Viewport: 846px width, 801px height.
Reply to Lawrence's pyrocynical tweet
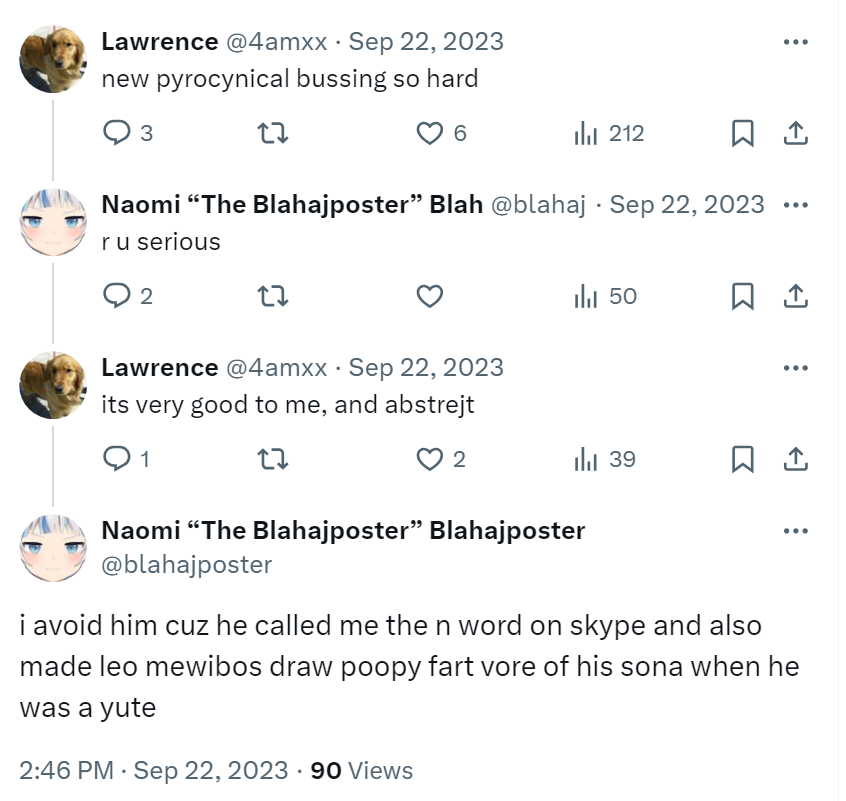coord(117,133)
